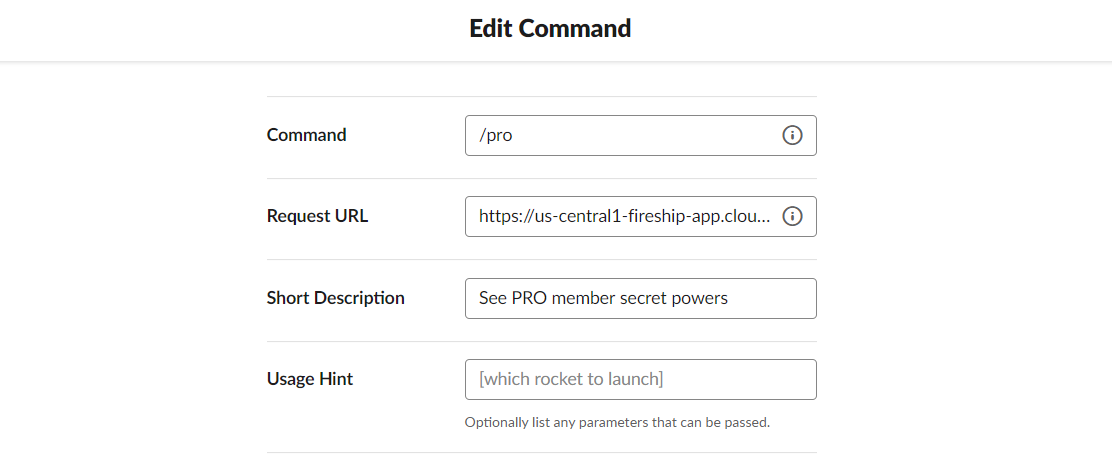Click the "Usage Hint" field label

coord(309,379)
